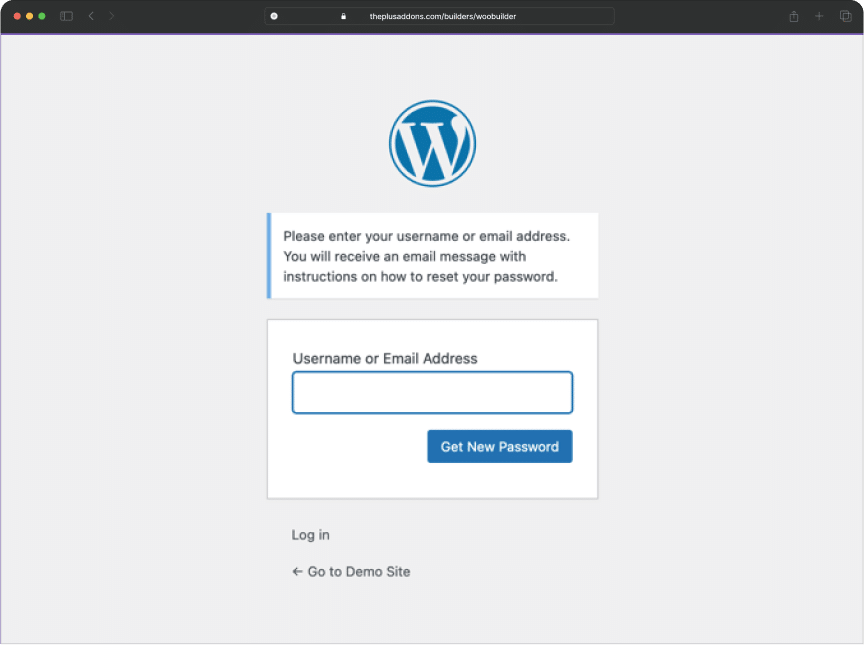Close the window with the red button
The width and height of the screenshot is (864, 645).
click(x=17, y=16)
